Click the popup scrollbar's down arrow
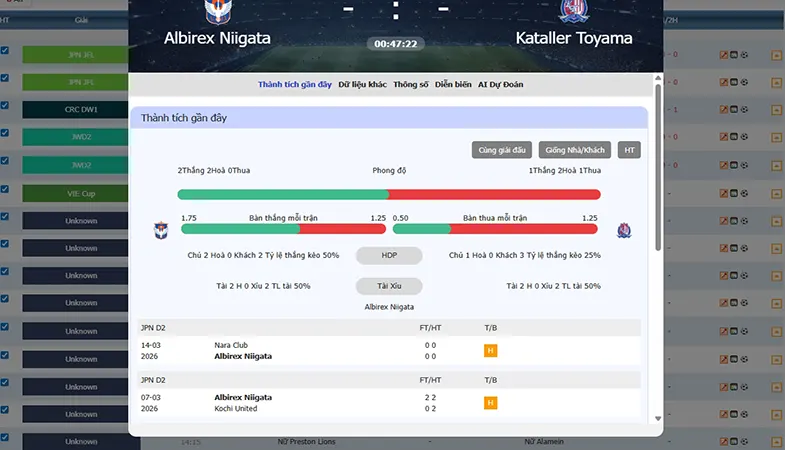This screenshot has height=450, width=785. click(658, 418)
